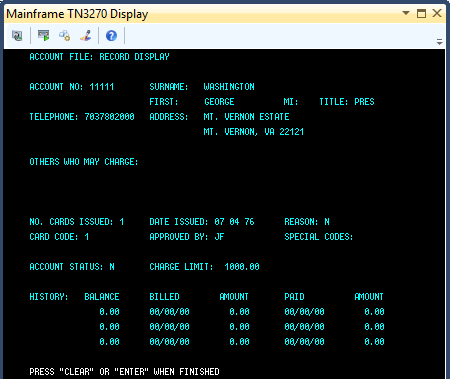
Task: Click the telephone number 7037802000
Action: click(x=109, y=117)
